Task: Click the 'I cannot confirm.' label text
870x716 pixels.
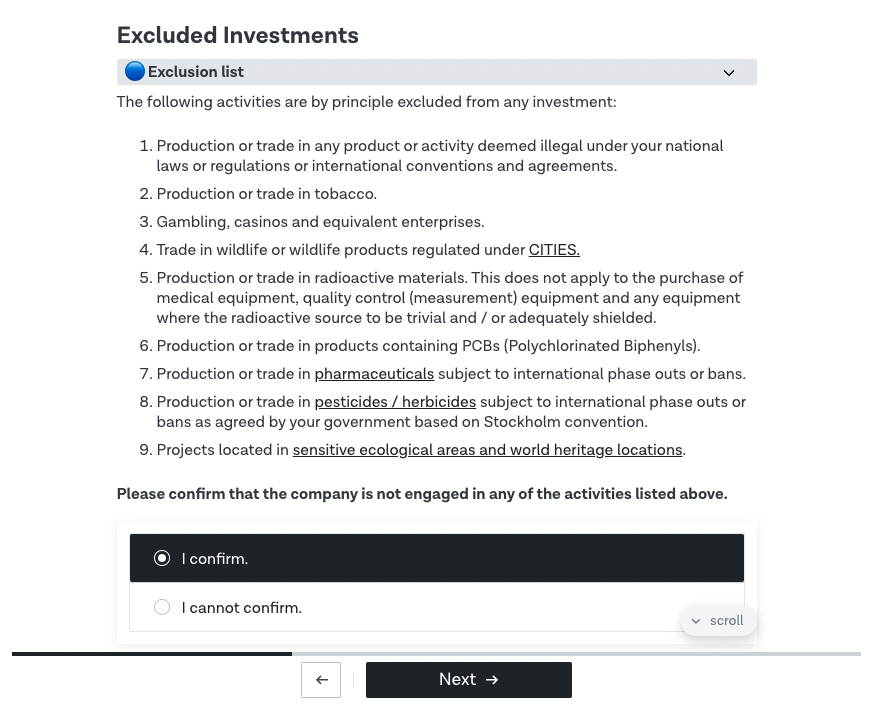Action: coord(241,608)
